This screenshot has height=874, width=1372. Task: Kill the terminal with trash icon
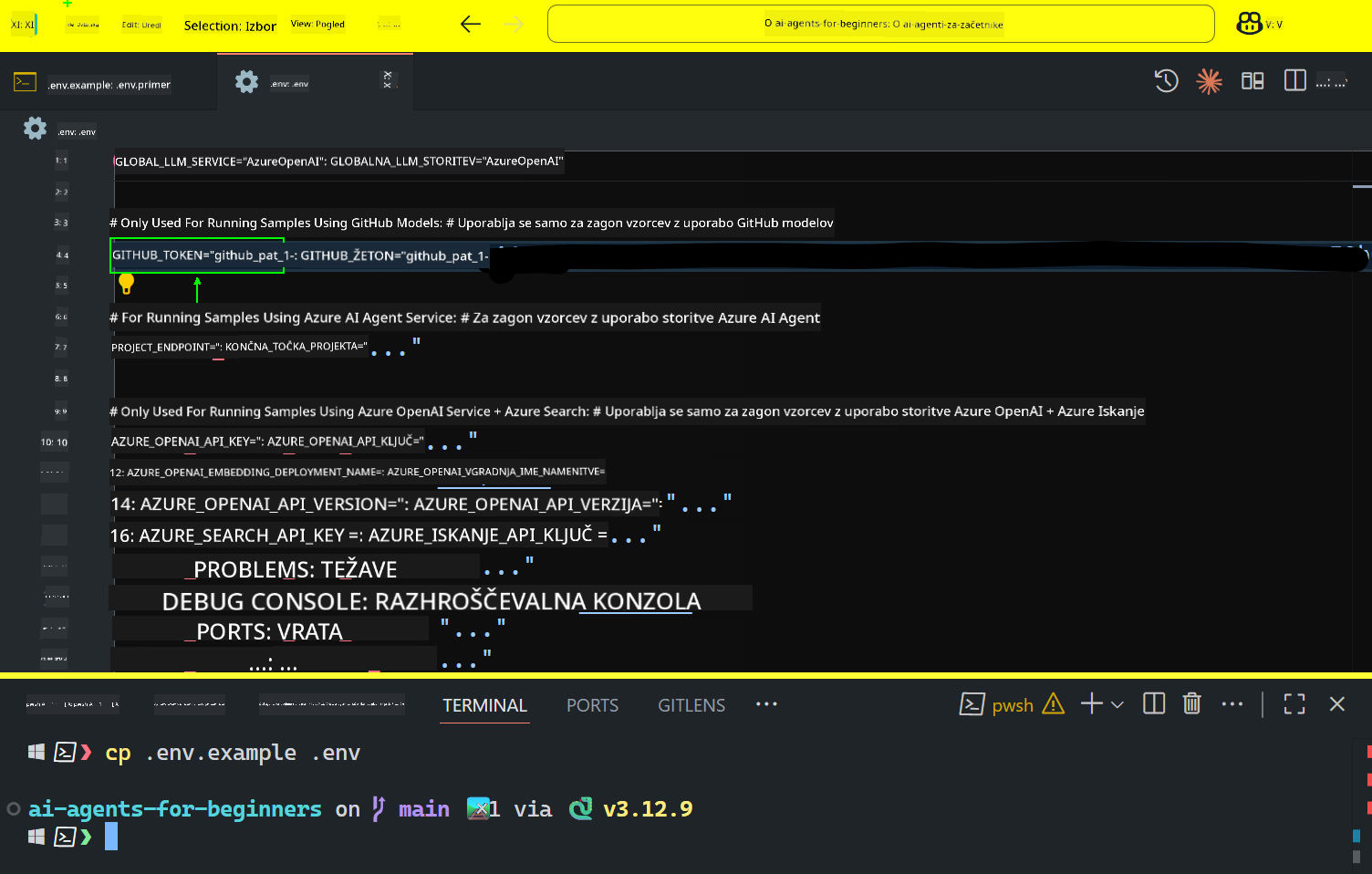pos(1191,703)
